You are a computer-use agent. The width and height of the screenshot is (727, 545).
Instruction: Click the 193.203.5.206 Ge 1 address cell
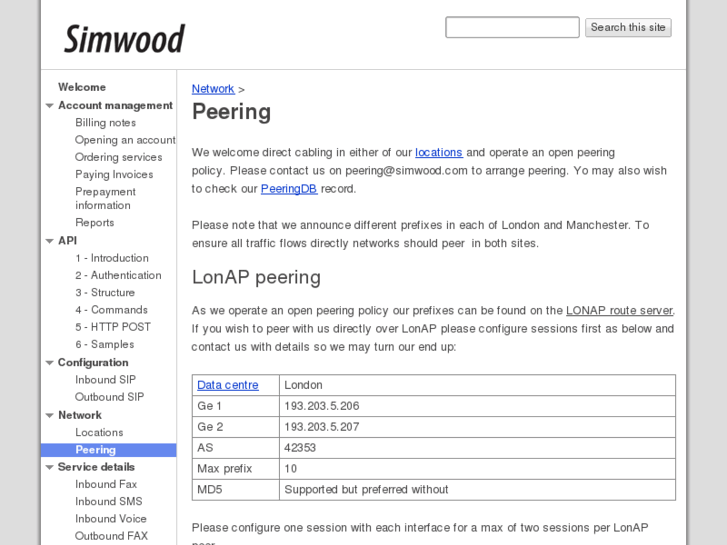478,406
